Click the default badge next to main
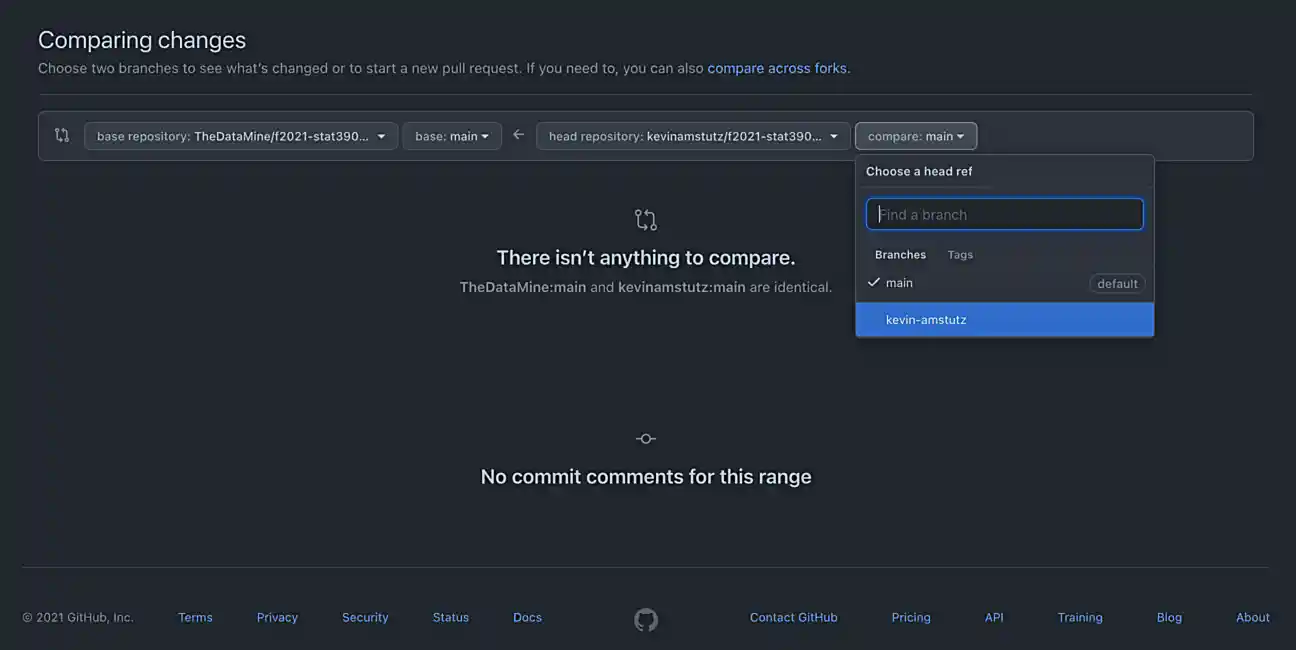Image resolution: width=1296 pixels, height=650 pixels. [1117, 283]
